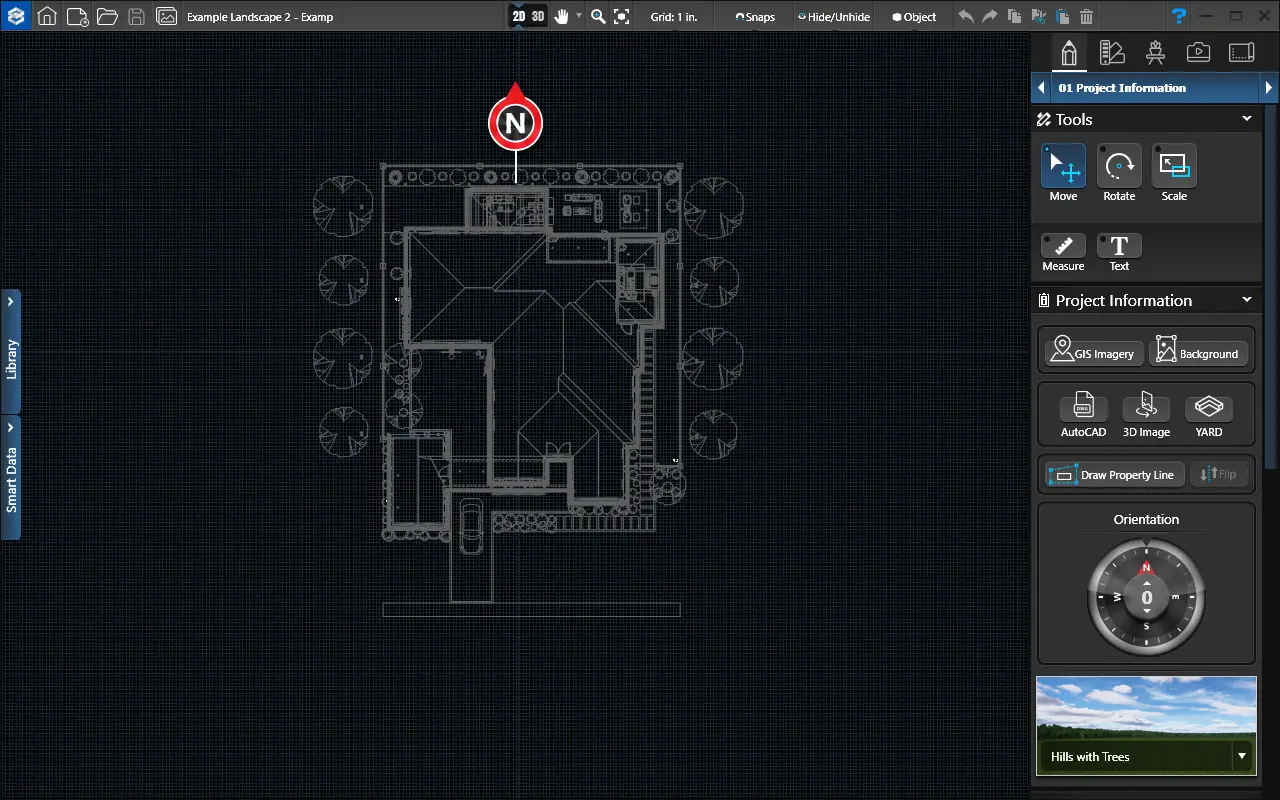Open the Smart Data side tab

11,478
